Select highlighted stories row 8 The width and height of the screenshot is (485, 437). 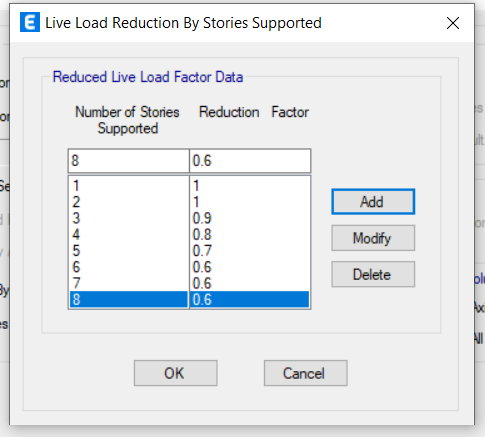[129, 299]
